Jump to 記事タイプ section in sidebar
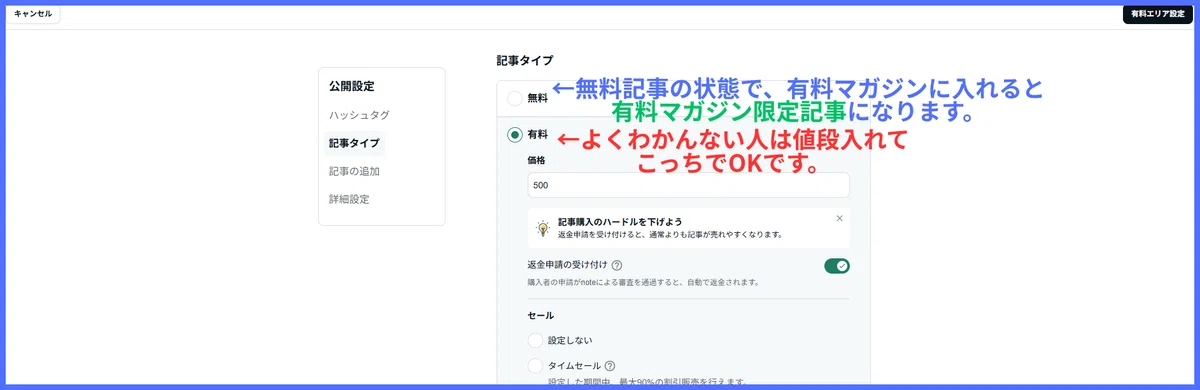Screen dimensions: 1200x390 tap(354, 143)
